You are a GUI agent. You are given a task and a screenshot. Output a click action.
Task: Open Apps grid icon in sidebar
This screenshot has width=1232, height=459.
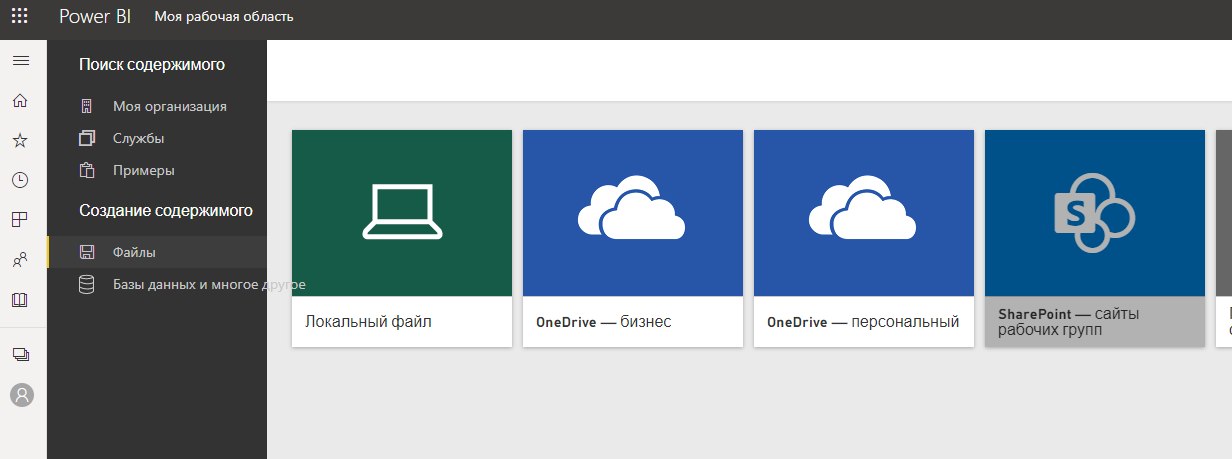20,220
